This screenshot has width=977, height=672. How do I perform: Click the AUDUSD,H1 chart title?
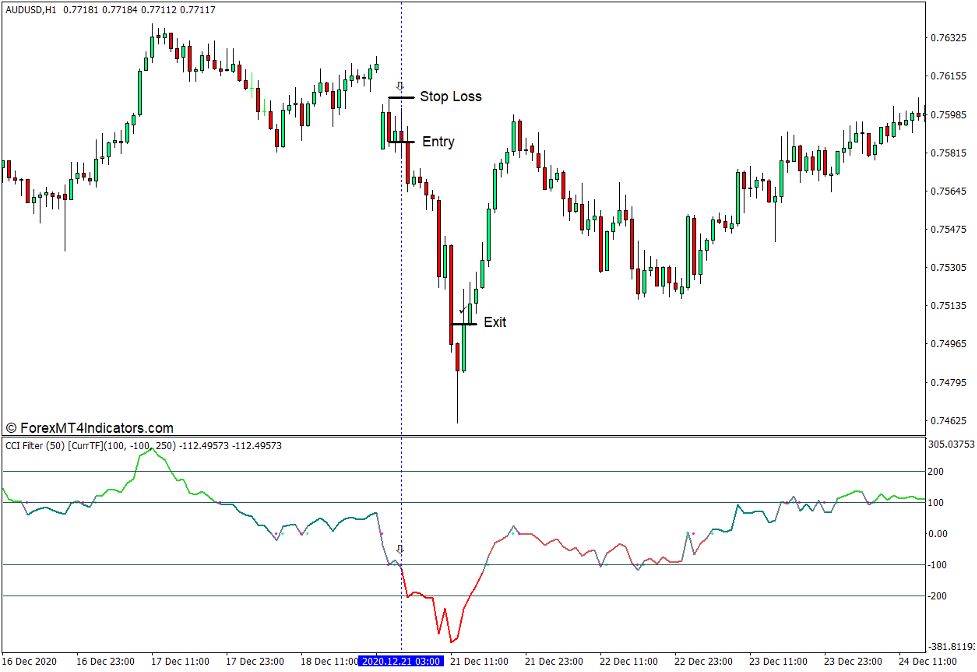[30, 9]
